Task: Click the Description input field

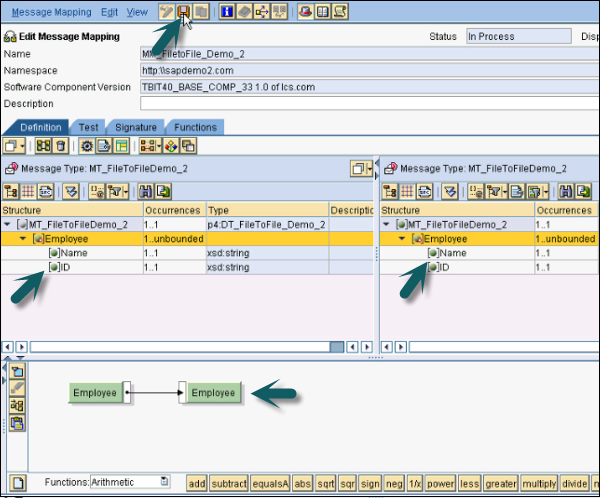Action: click(370, 103)
